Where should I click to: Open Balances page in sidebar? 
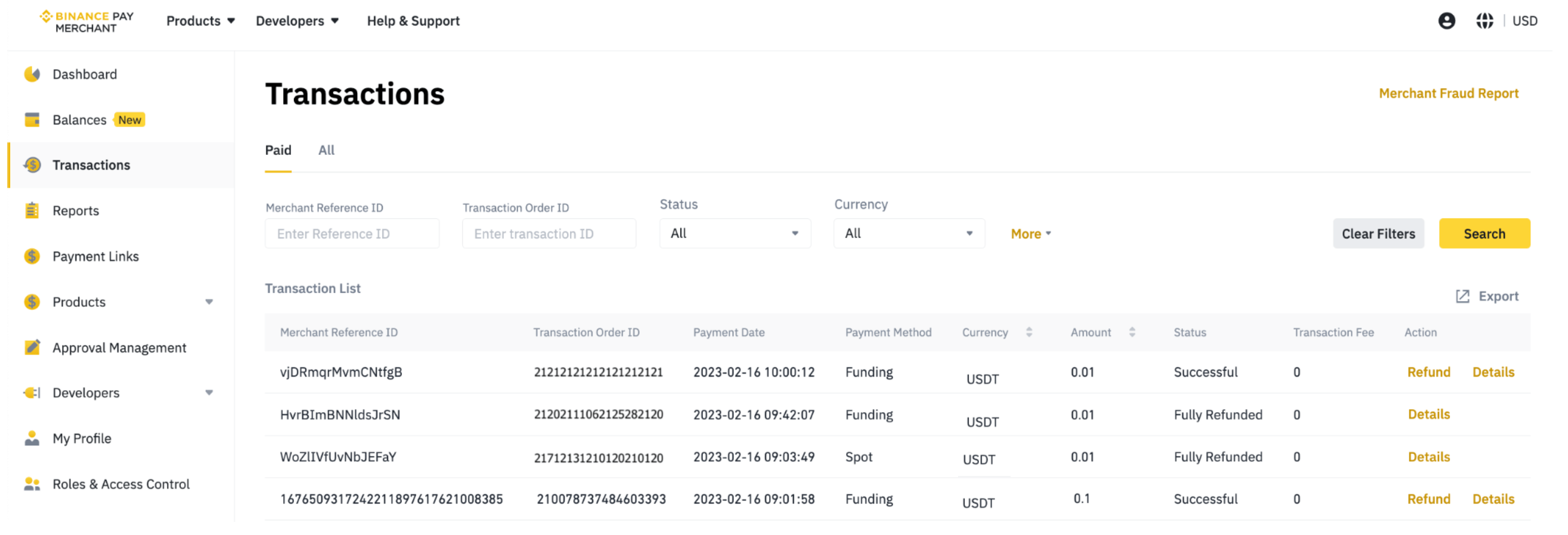tap(79, 120)
